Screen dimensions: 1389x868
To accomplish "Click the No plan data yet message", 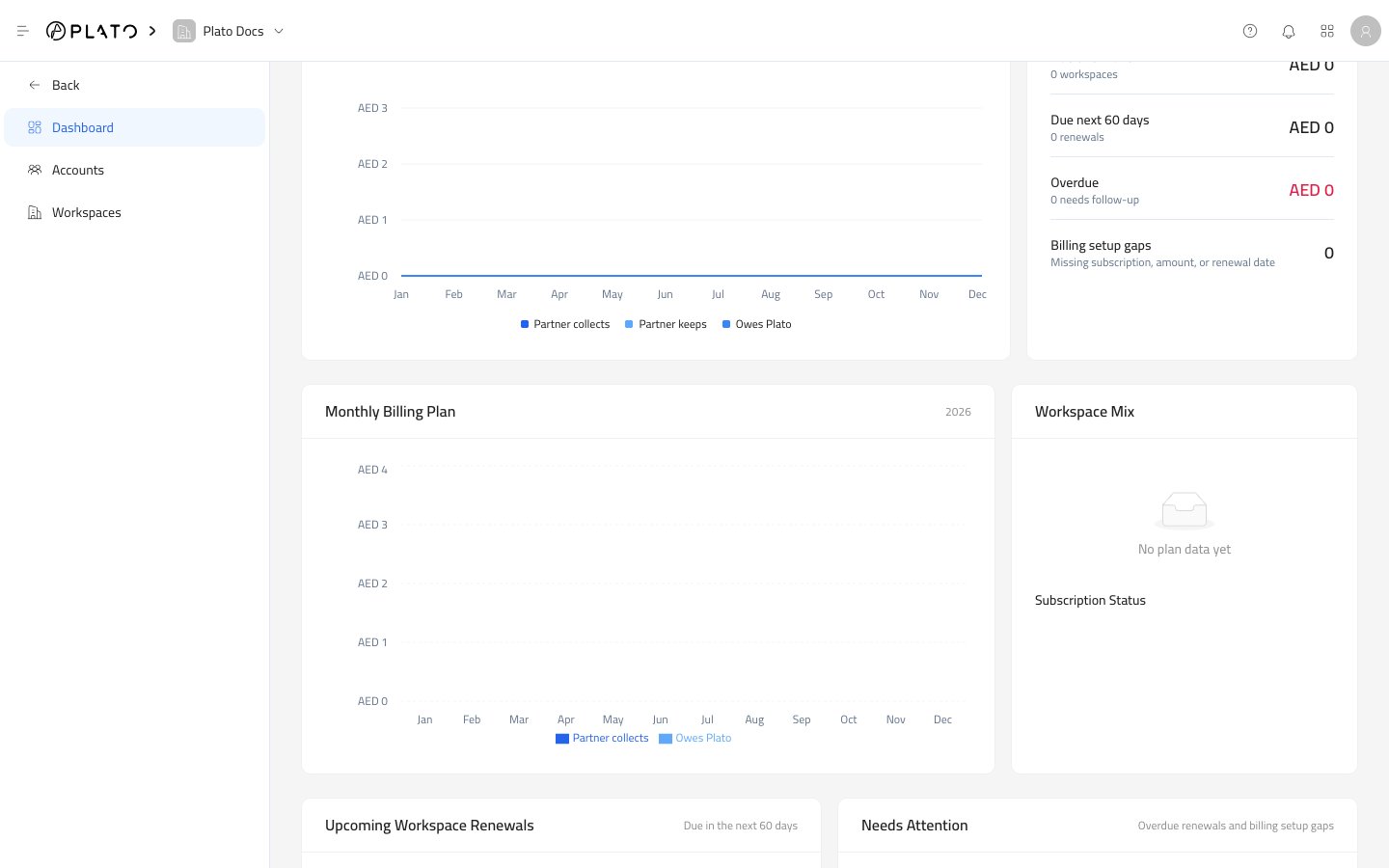I will [1185, 549].
